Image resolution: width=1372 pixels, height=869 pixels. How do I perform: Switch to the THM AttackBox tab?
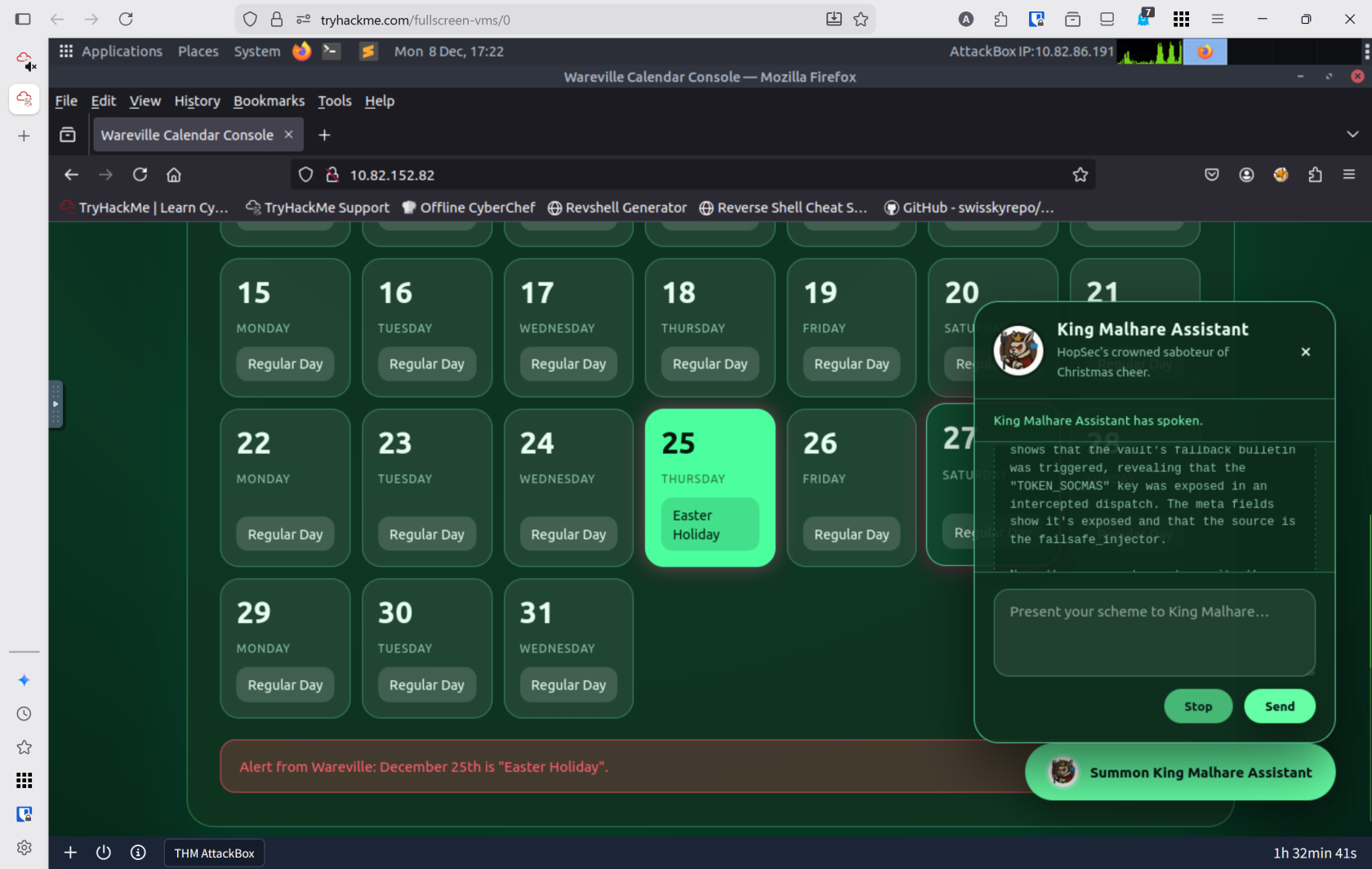click(x=214, y=853)
